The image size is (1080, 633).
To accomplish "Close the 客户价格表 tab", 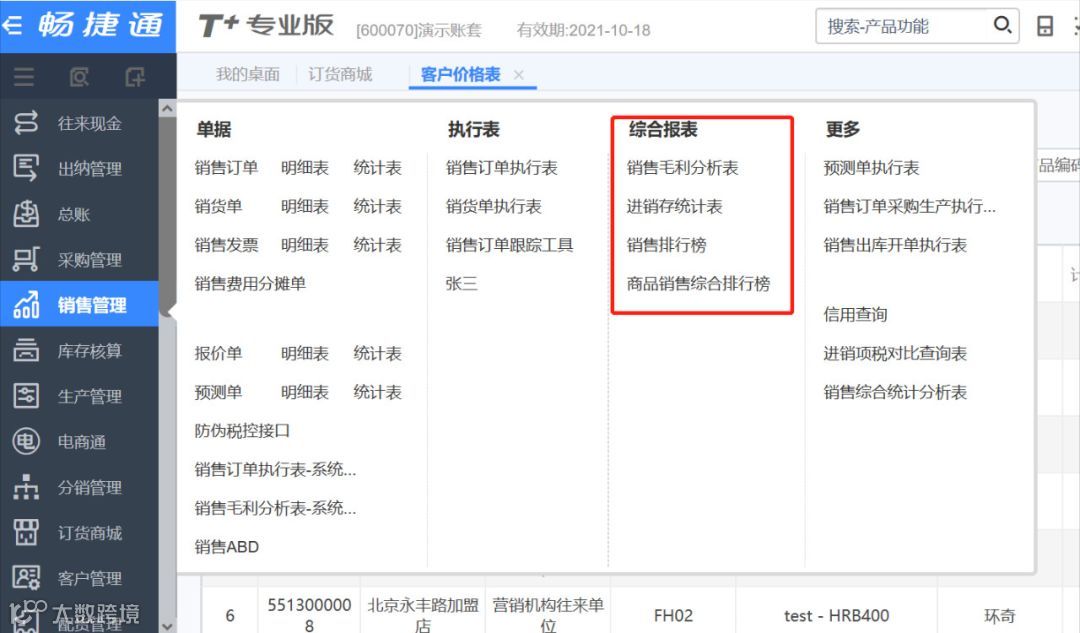I will (519, 74).
